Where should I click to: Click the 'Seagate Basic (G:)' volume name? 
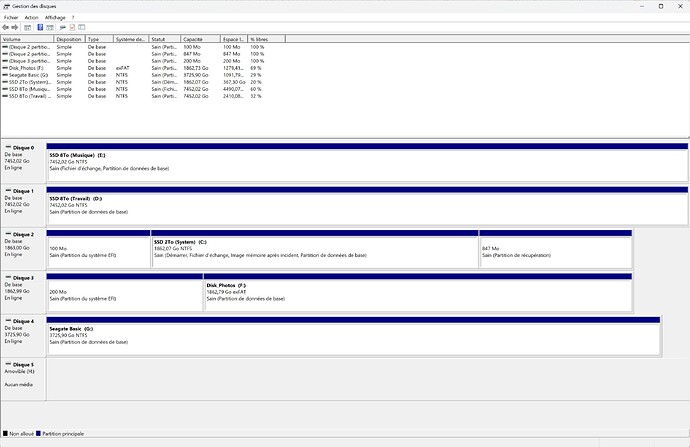[x=29, y=75]
